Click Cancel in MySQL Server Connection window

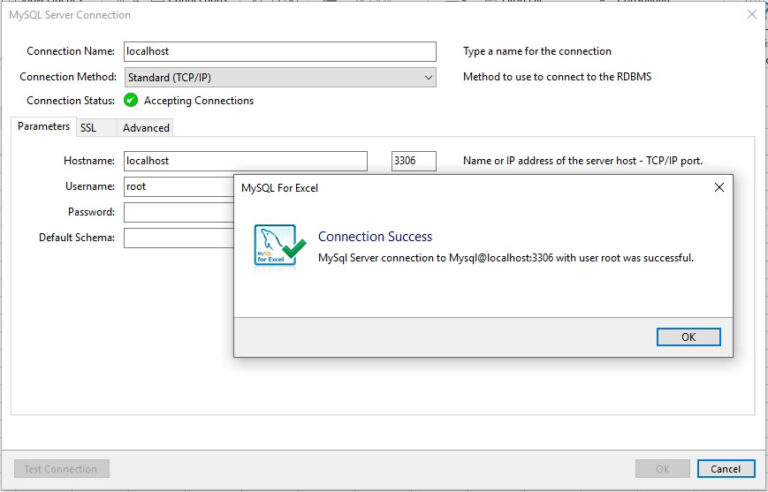click(x=726, y=469)
